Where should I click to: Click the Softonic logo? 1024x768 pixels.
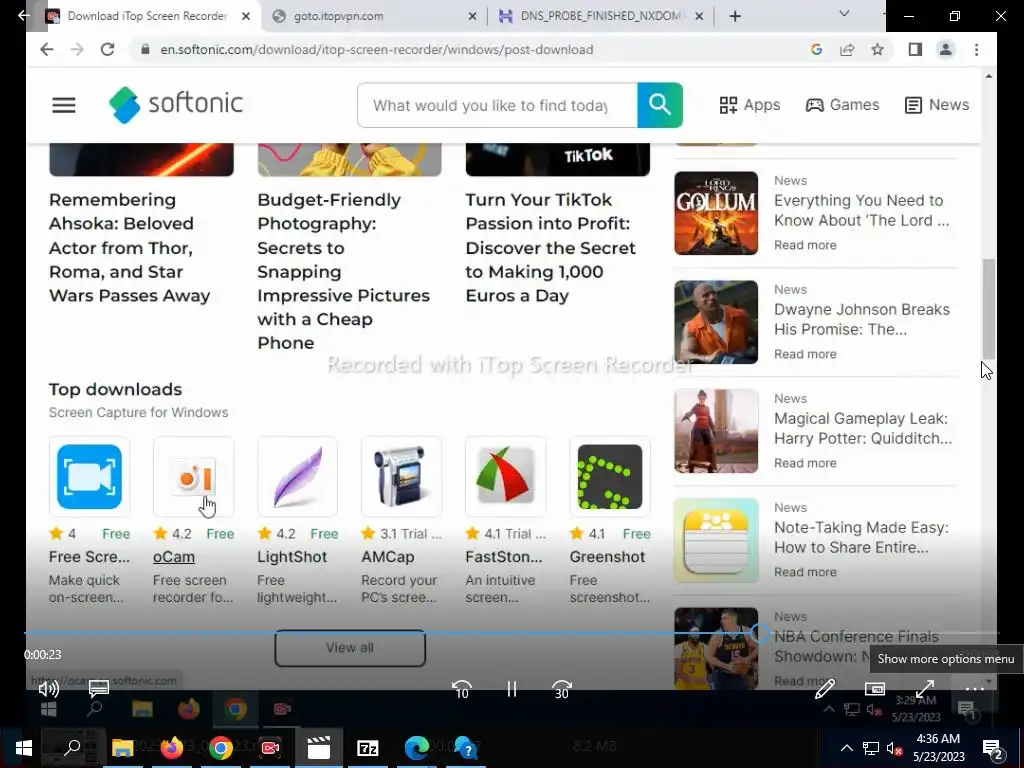click(176, 104)
